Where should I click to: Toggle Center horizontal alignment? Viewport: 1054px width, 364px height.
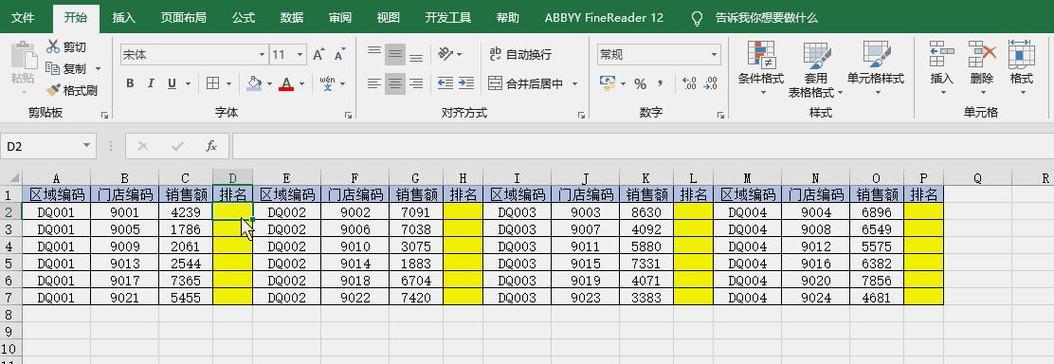pos(395,84)
